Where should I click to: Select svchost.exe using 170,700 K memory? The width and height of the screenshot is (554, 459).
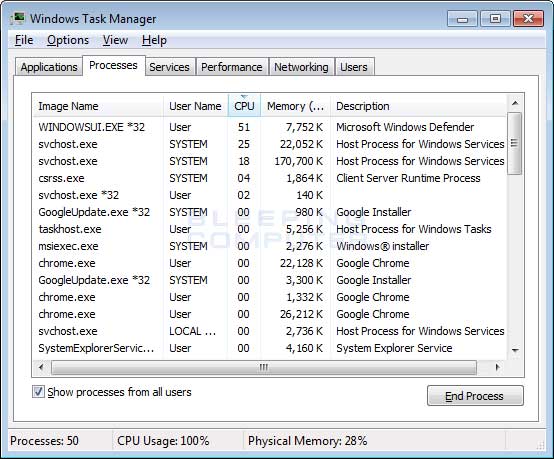coord(270,161)
